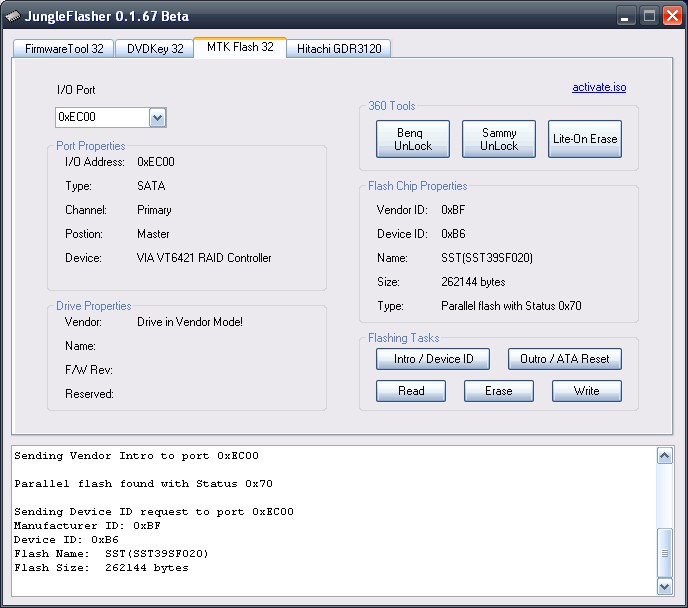Click the Port Properties I/O Address value '0xEC00'
This screenshot has height=608, width=688.
(156, 162)
